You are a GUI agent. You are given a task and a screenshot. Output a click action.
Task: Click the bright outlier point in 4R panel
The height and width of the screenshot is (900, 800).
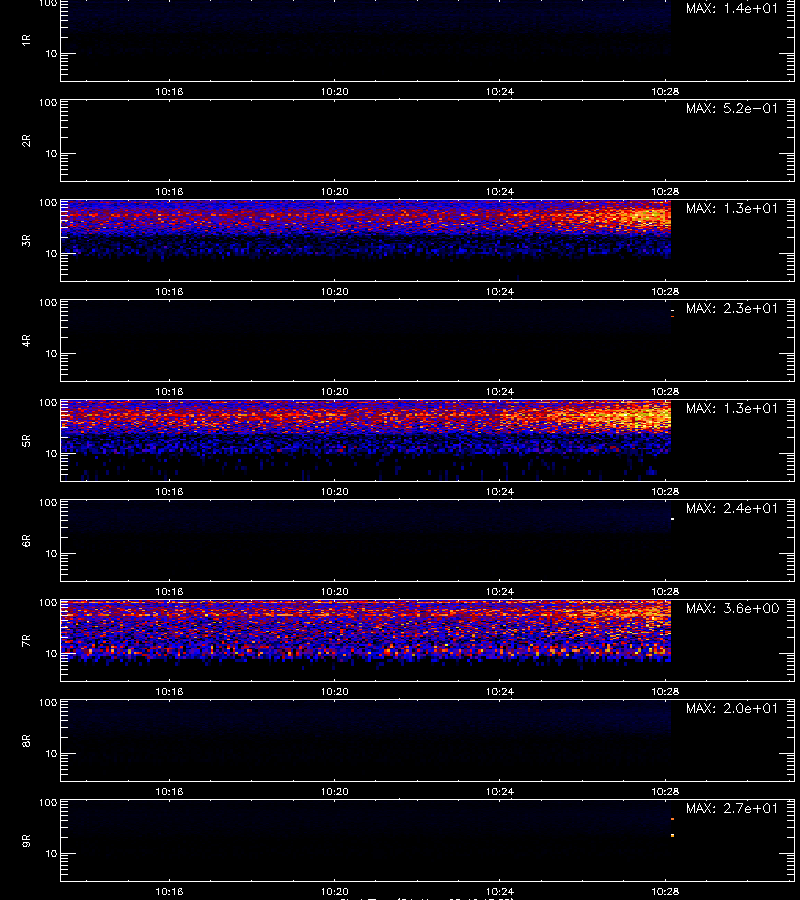[x=673, y=311]
